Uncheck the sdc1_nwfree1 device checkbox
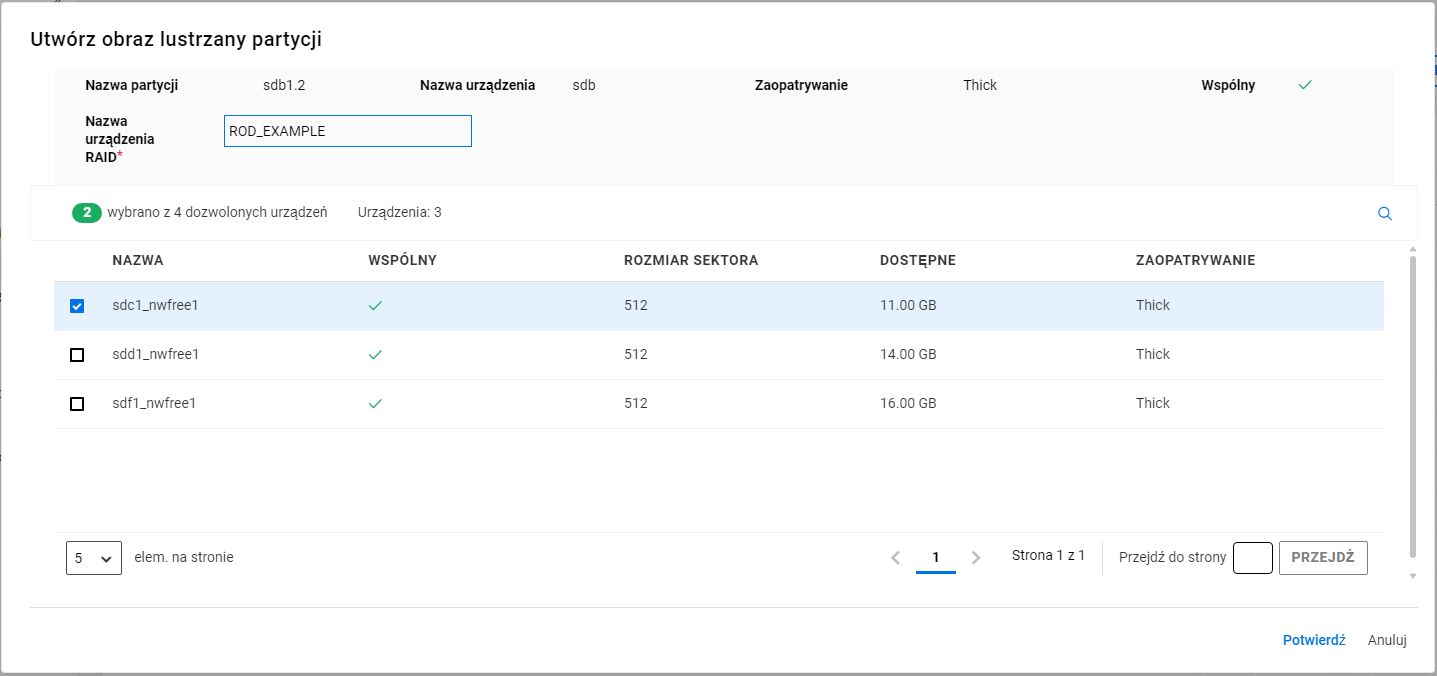The image size is (1437, 676). click(x=77, y=306)
